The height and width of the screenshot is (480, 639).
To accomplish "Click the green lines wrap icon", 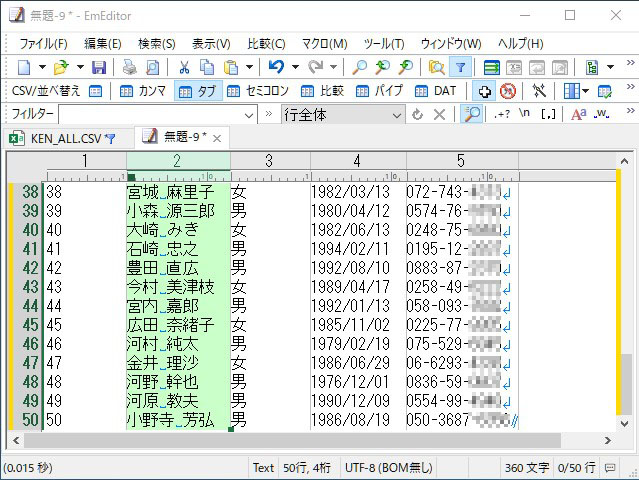I will 491,67.
